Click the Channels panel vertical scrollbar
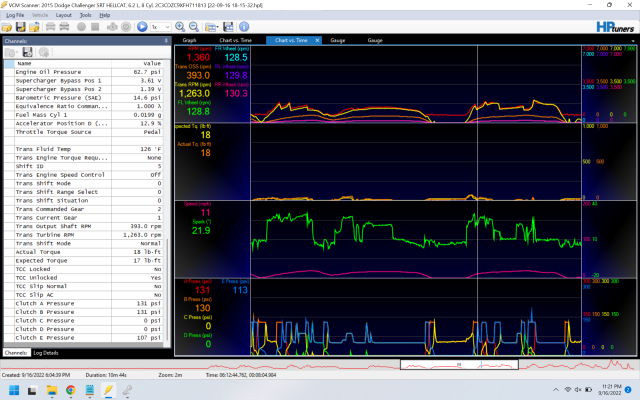The width and height of the screenshot is (640, 400). [167, 290]
